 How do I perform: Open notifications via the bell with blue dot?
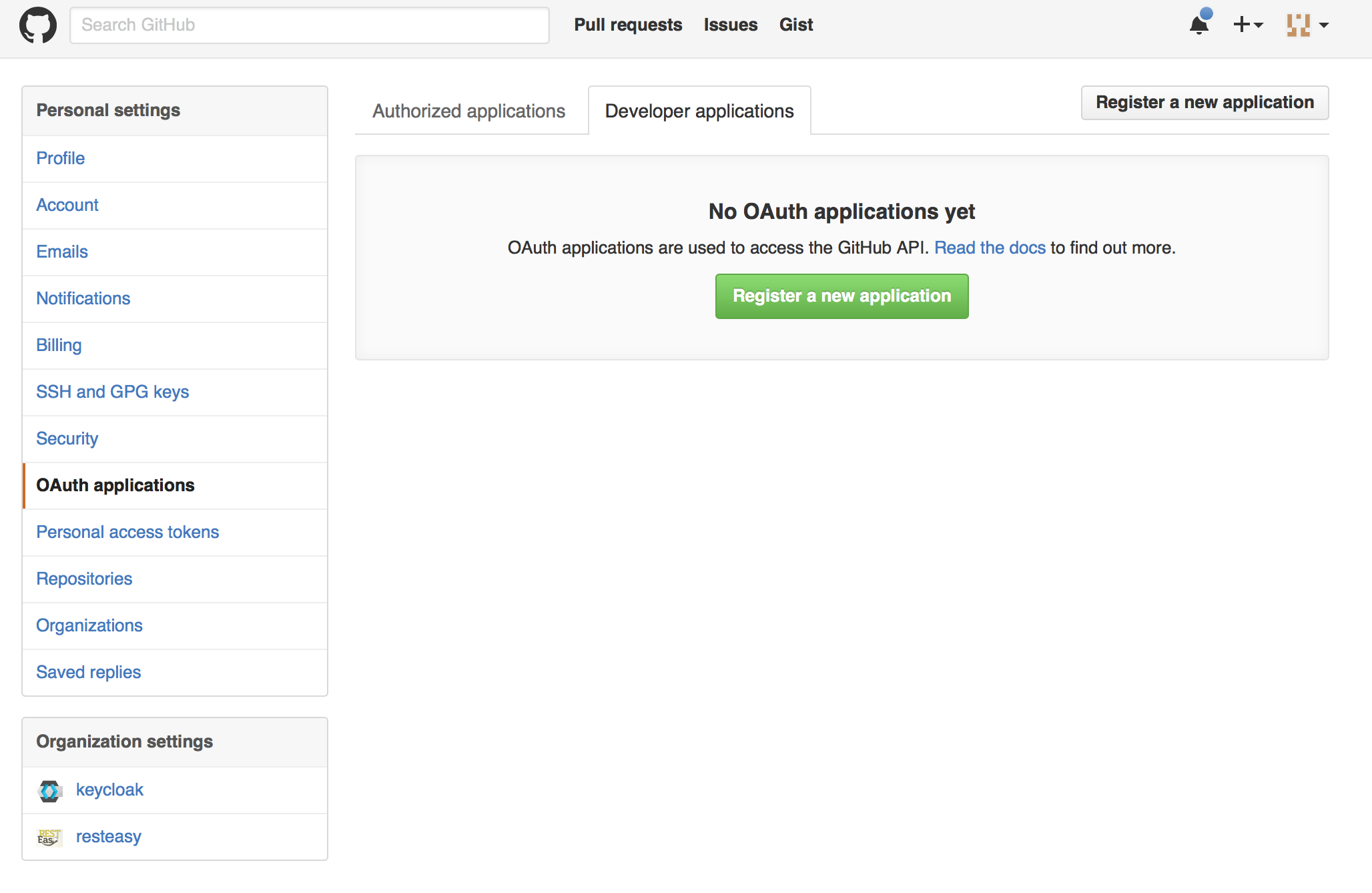pyautogui.click(x=1199, y=25)
